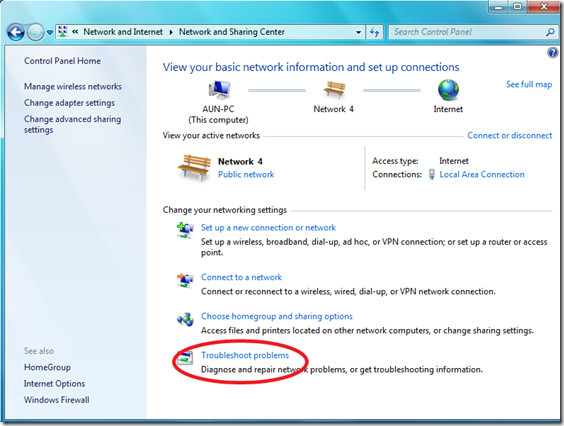Open HomeGroup under See also
Screen dimensions: 564x426
tap(47, 367)
